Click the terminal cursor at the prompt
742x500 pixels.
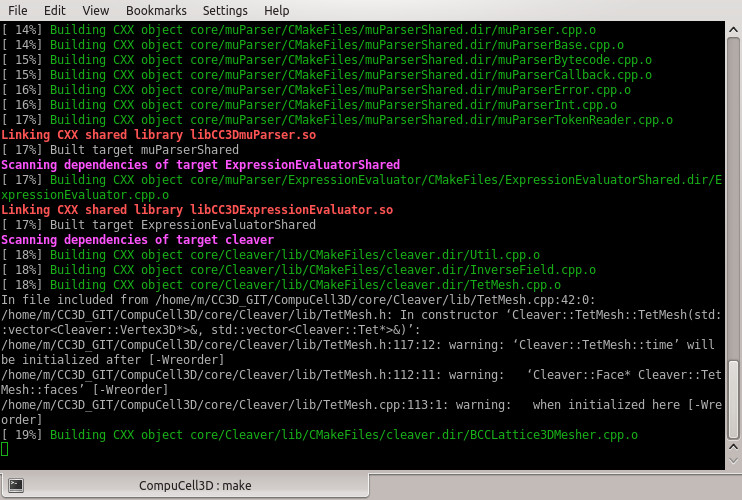[4, 449]
